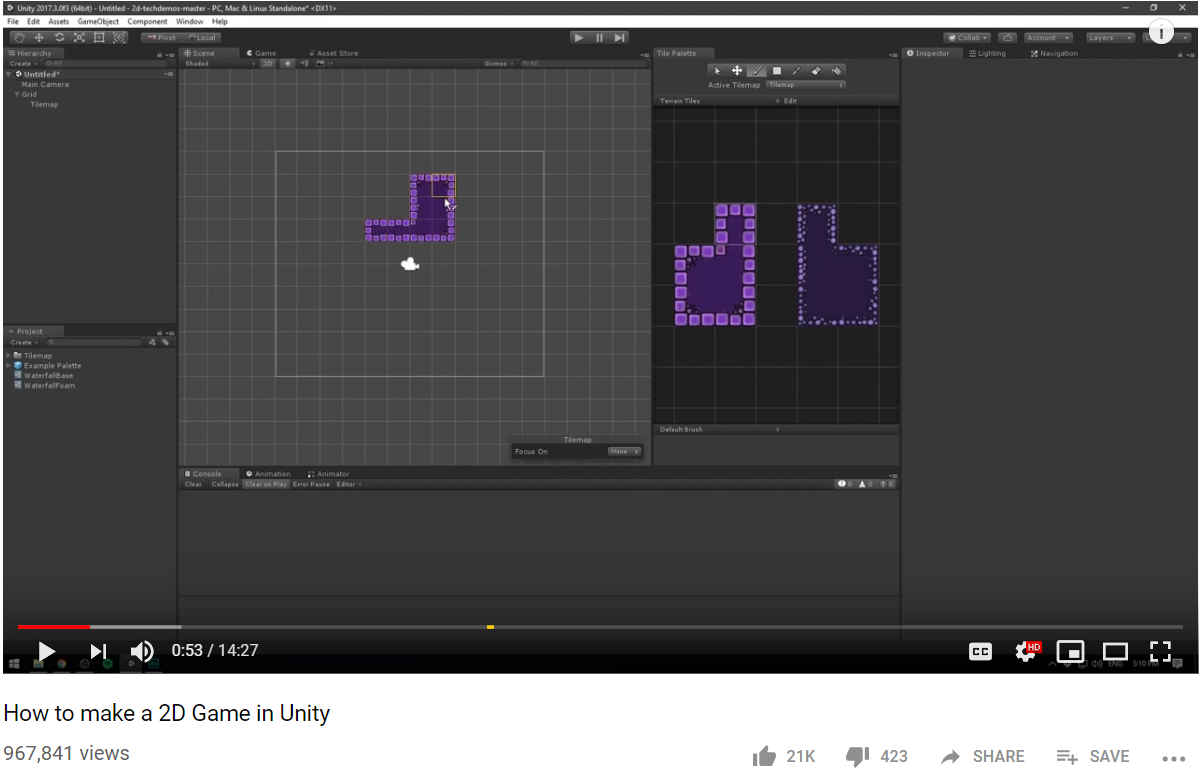The image size is (1202, 777).
Task: Open the Component menu
Action: click(147, 21)
